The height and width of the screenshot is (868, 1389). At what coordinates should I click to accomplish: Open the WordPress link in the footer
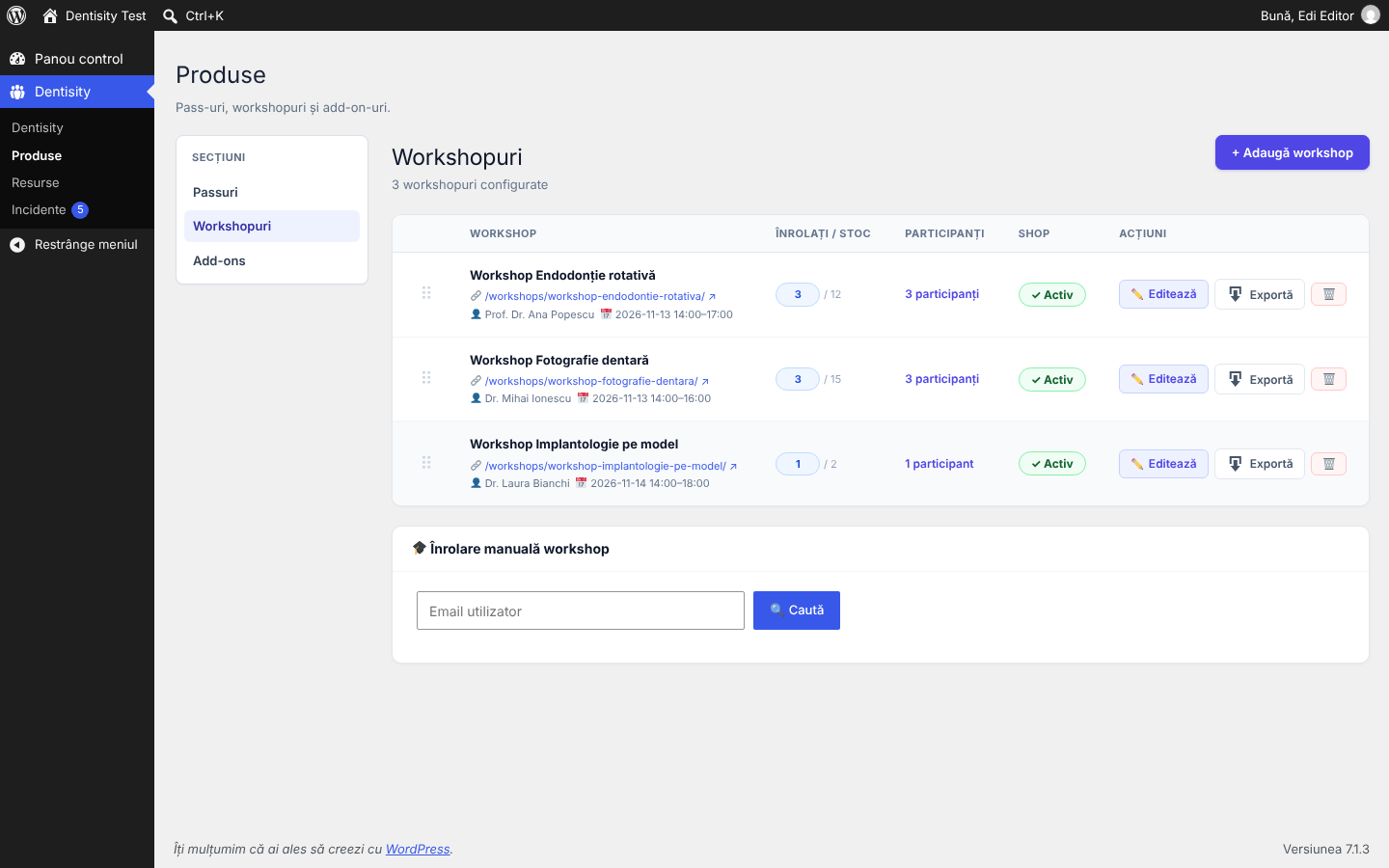[418, 850]
